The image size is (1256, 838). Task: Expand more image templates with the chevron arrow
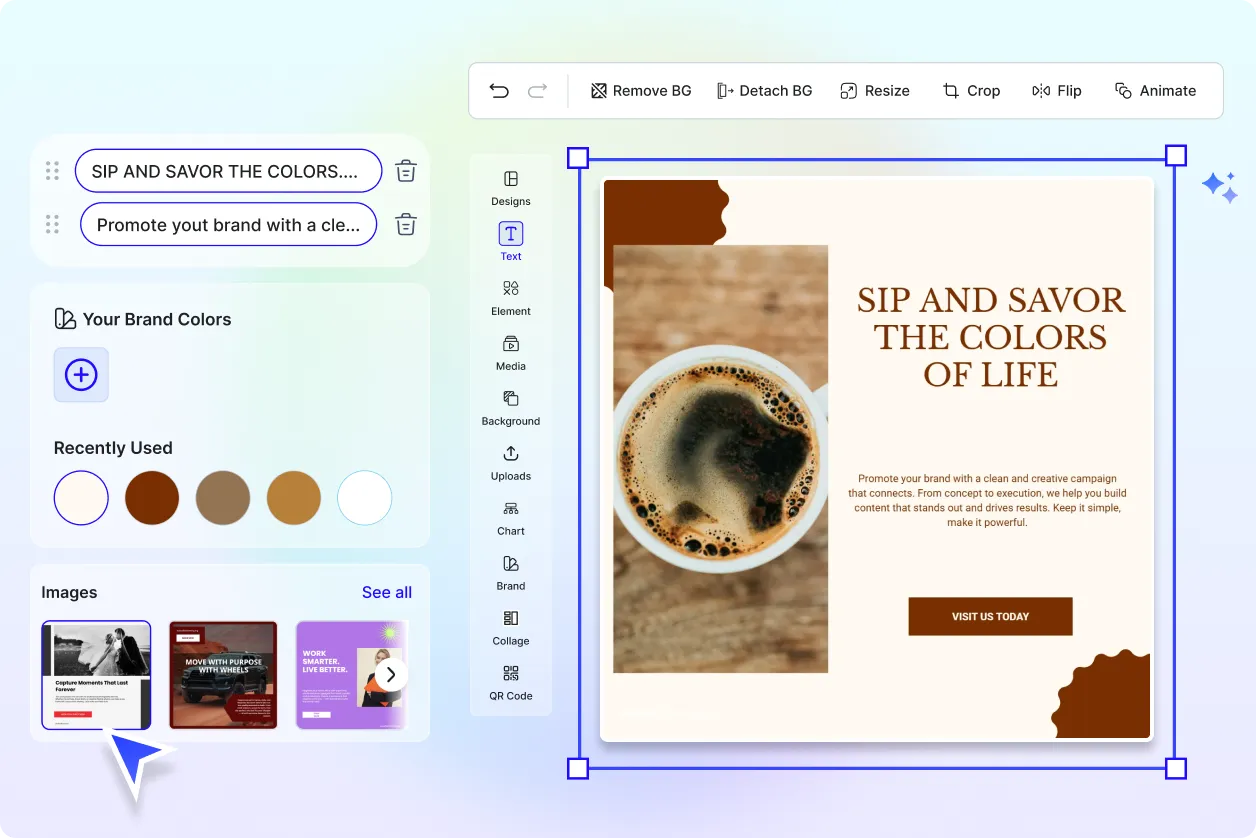pos(391,674)
